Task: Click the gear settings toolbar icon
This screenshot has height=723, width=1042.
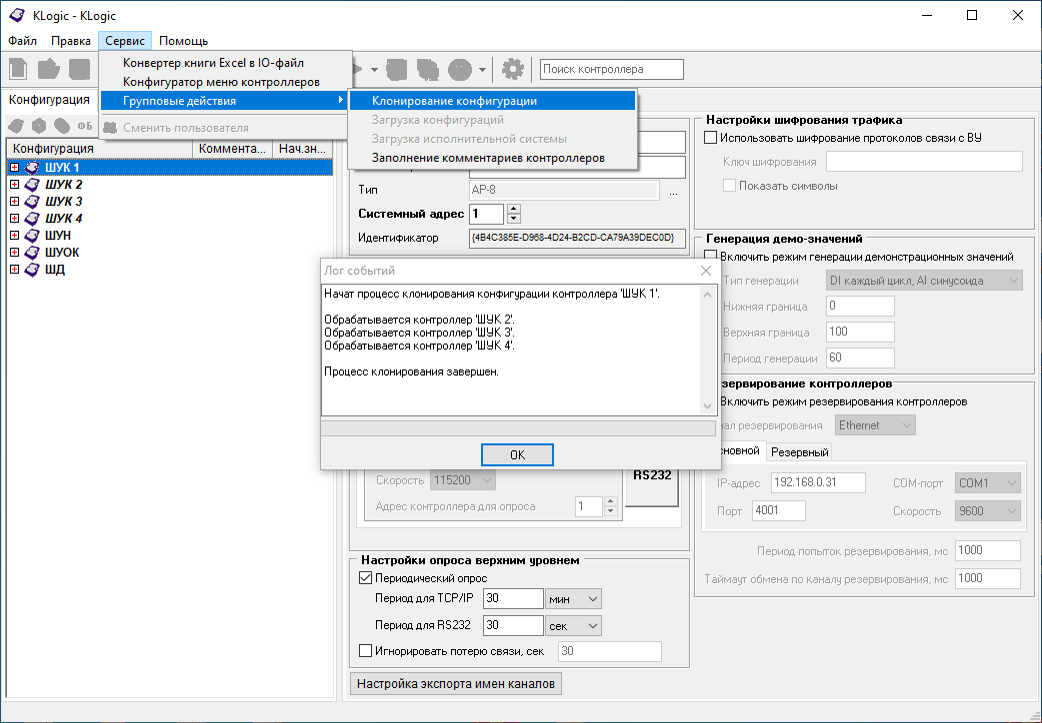Action: point(513,69)
